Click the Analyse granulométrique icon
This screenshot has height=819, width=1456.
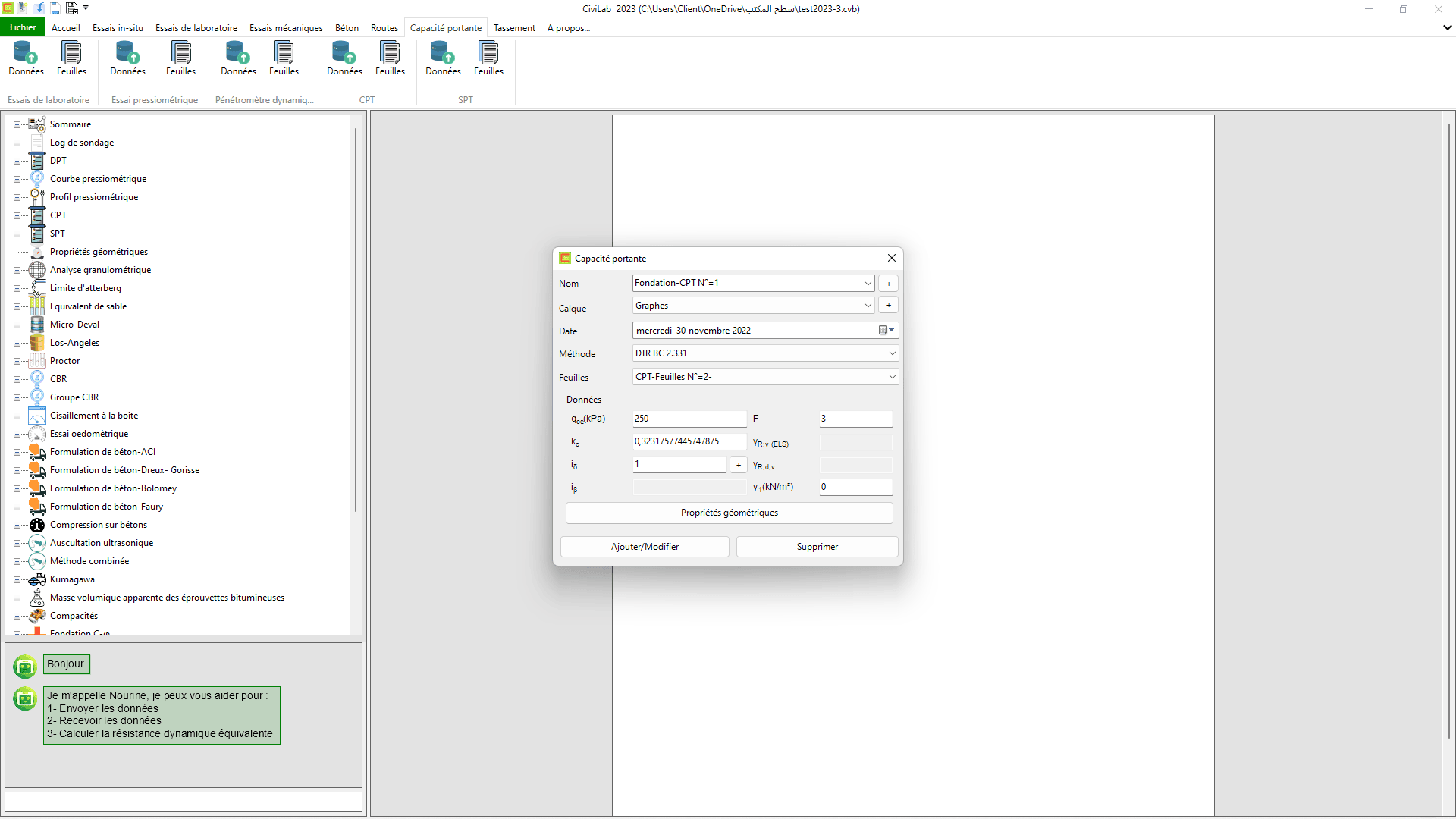point(37,270)
